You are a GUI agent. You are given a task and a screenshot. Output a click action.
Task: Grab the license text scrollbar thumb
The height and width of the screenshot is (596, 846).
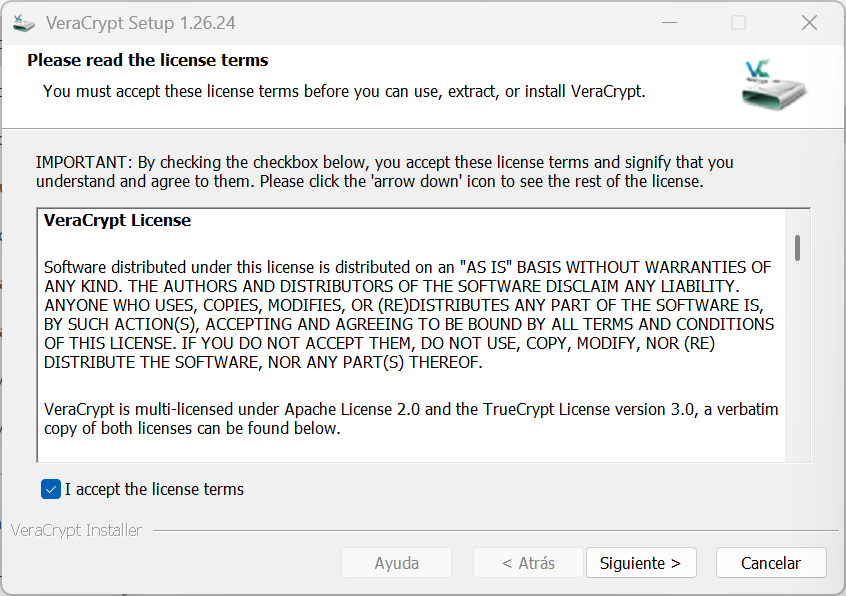point(797,247)
